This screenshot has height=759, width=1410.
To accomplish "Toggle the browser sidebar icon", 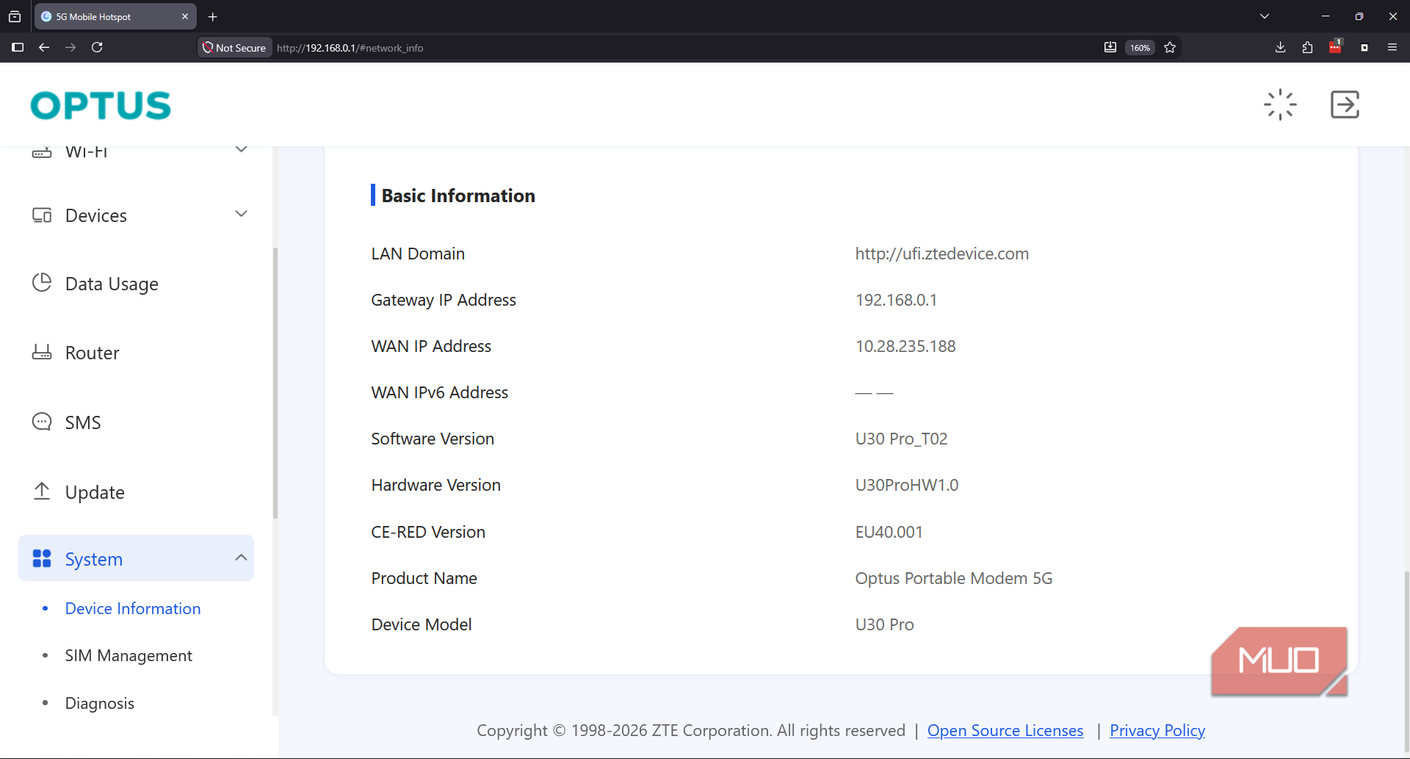I will click(17, 47).
